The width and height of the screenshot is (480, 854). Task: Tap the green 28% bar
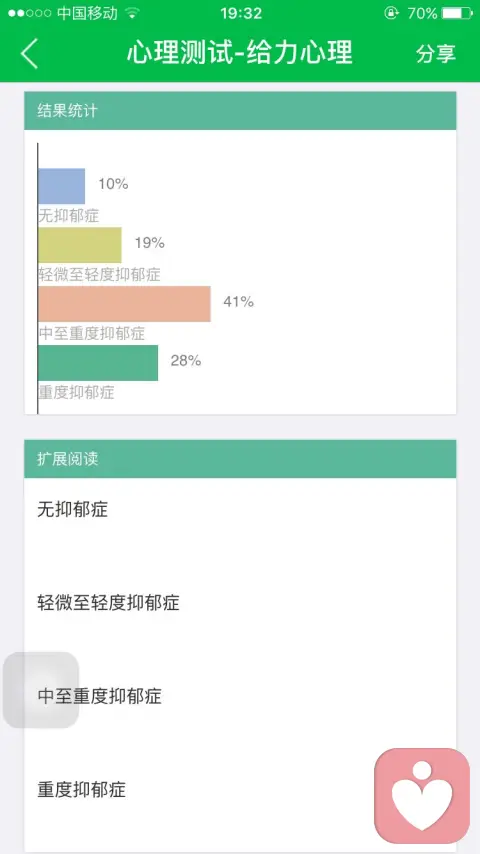point(98,363)
